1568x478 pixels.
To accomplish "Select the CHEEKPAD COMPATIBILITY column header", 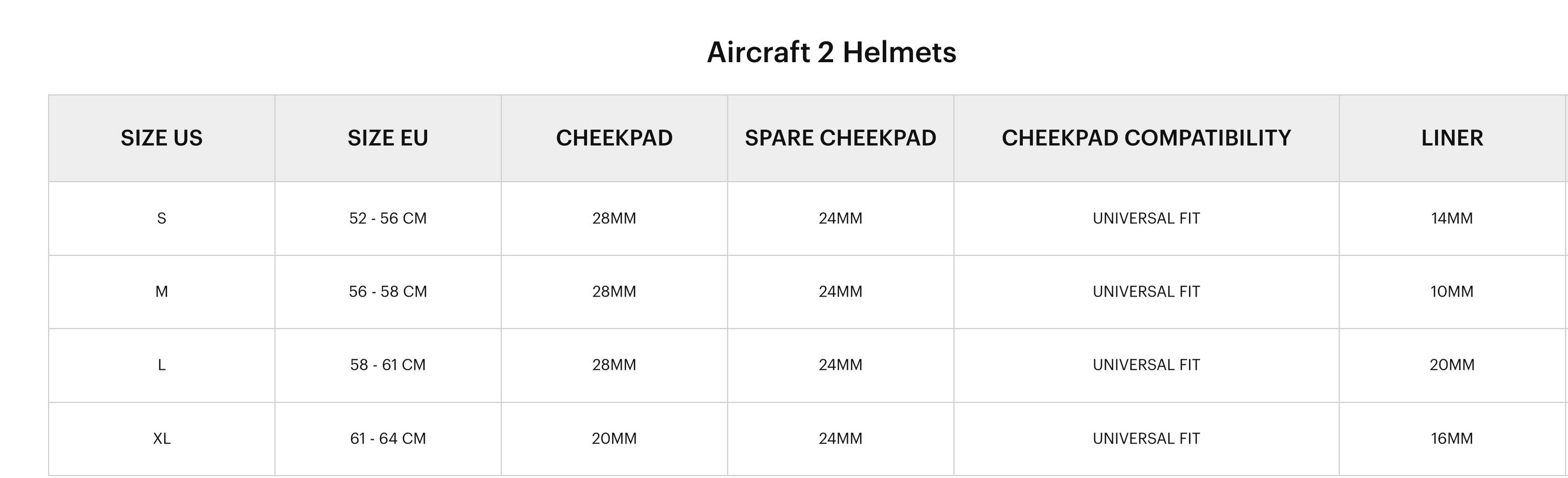I will pos(1146,138).
